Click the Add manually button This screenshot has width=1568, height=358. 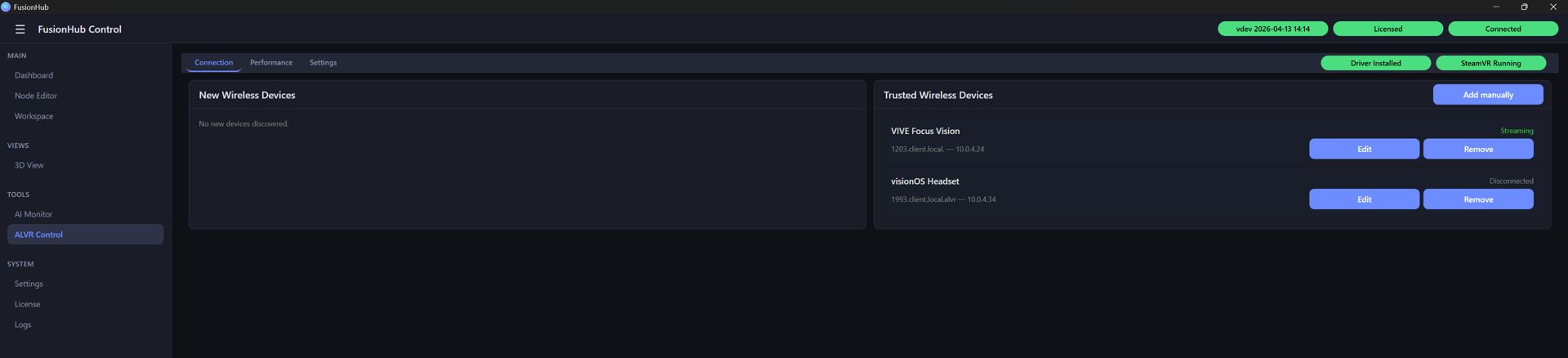pyautogui.click(x=1488, y=95)
